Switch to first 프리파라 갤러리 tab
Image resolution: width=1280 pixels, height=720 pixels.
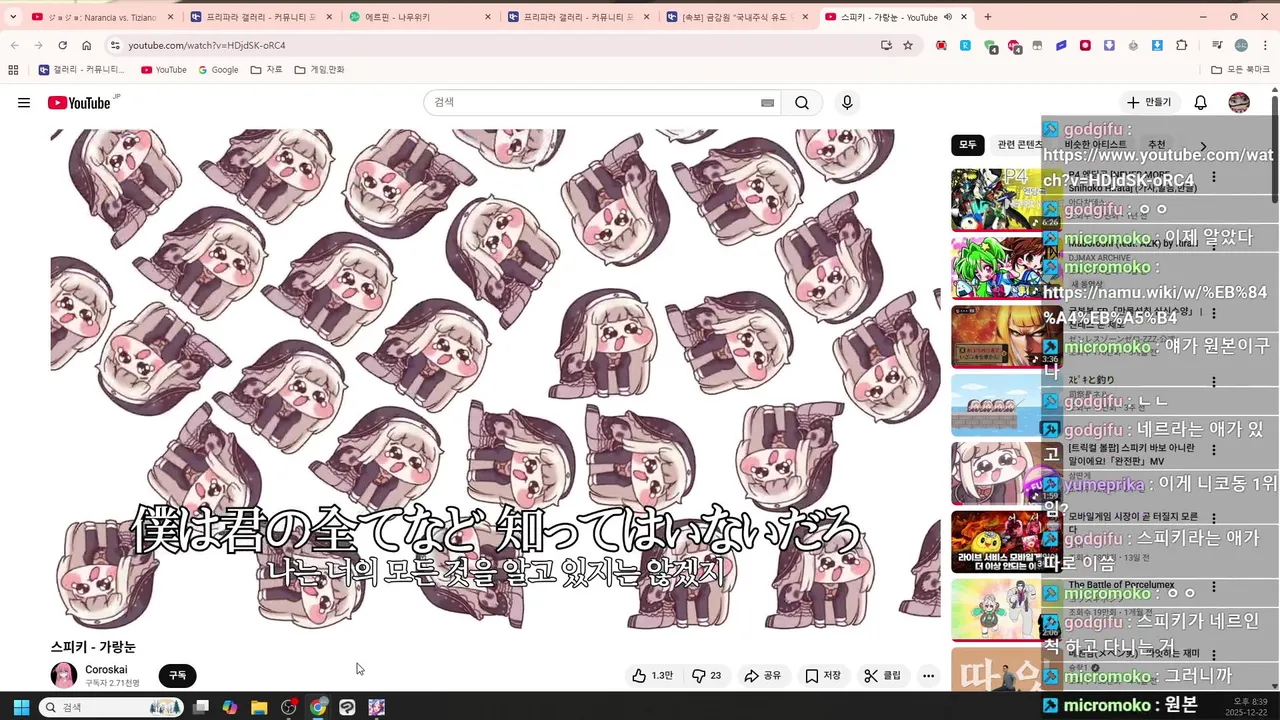[261, 17]
